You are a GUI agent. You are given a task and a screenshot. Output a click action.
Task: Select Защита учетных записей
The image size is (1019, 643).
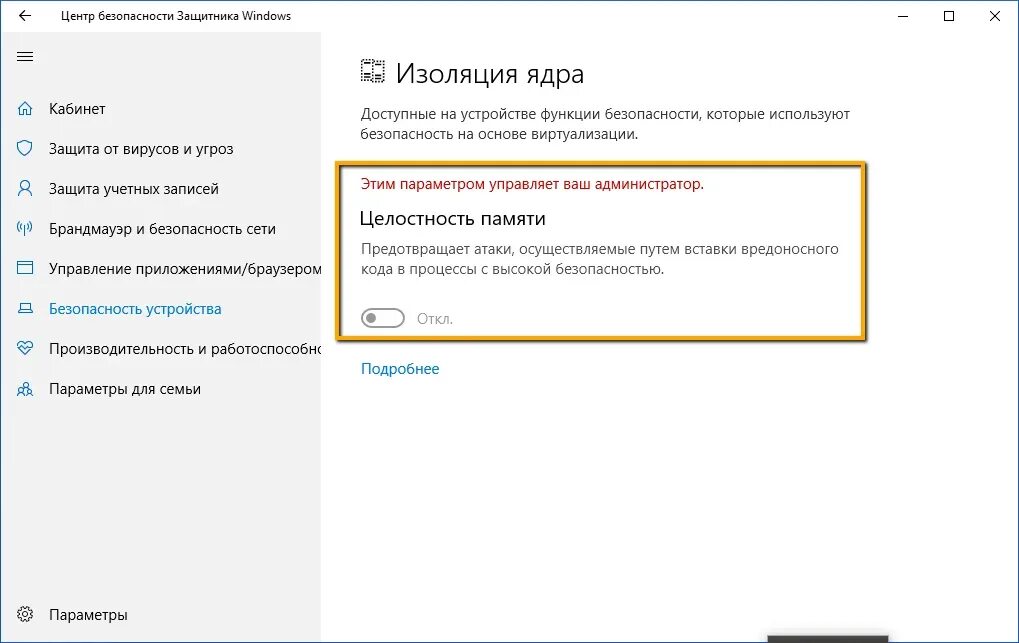point(134,189)
